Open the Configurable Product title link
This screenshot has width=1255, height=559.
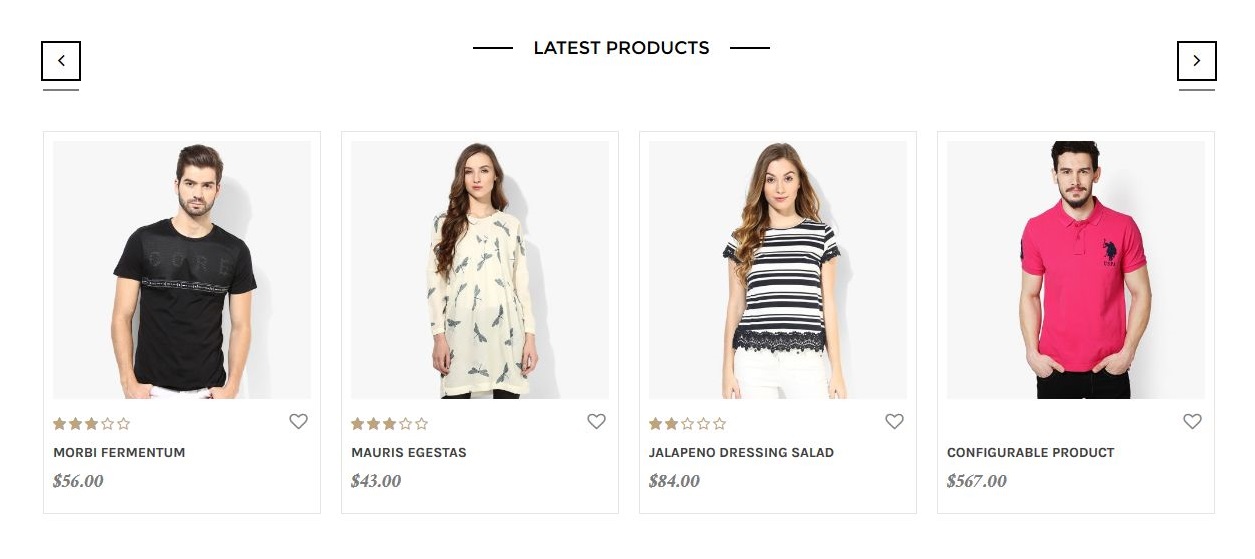pyautogui.click(x=1030, y=453)
